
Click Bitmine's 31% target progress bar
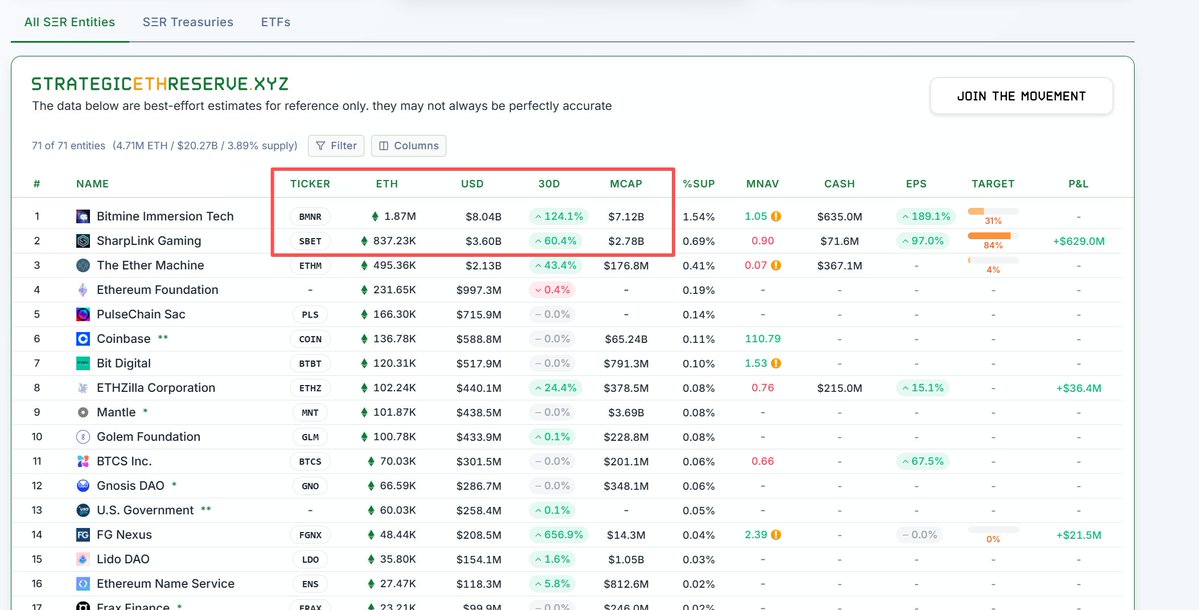pyautogui.click(x=993, y=211)
